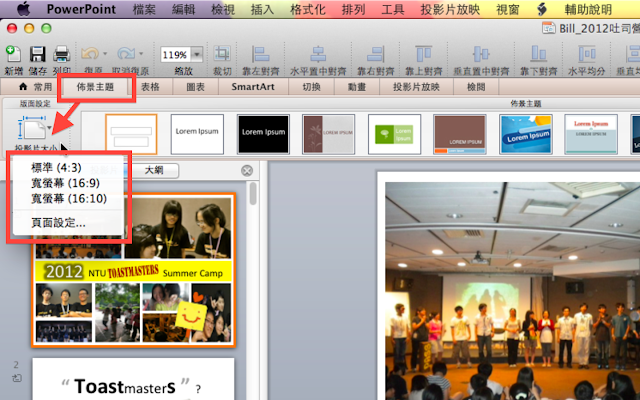Click the 靠下對齊 align bottom icon
Viewport: 640px width, 400px height.
(x=539, y=53)
